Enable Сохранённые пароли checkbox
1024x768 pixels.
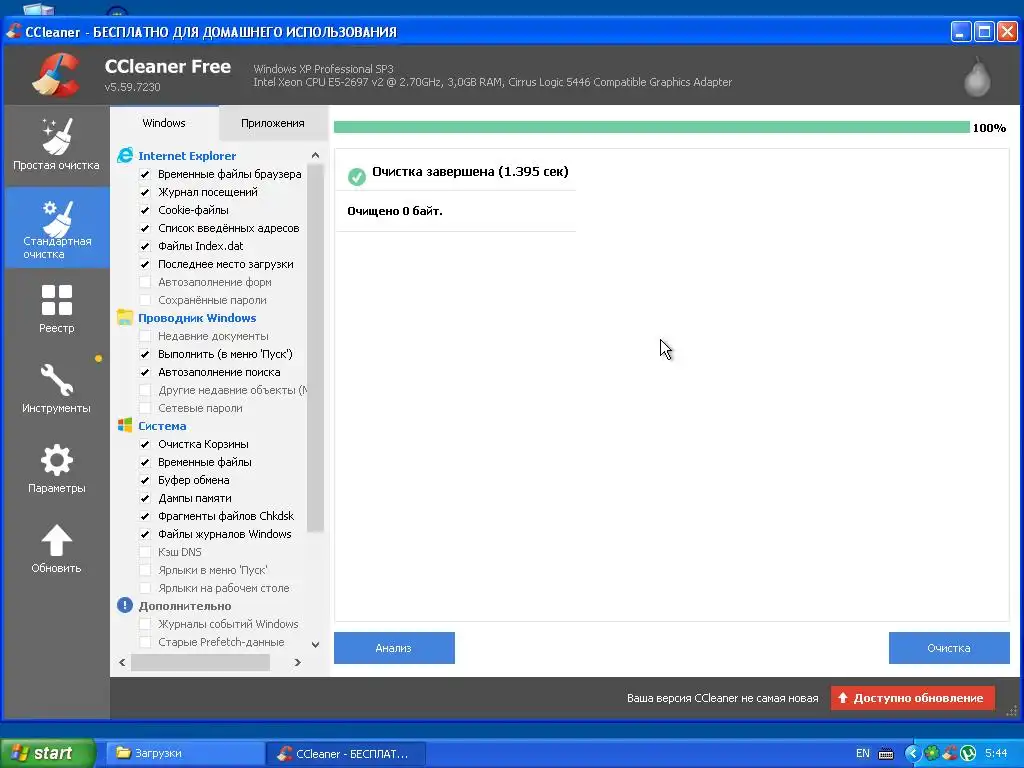coord(145,300)
